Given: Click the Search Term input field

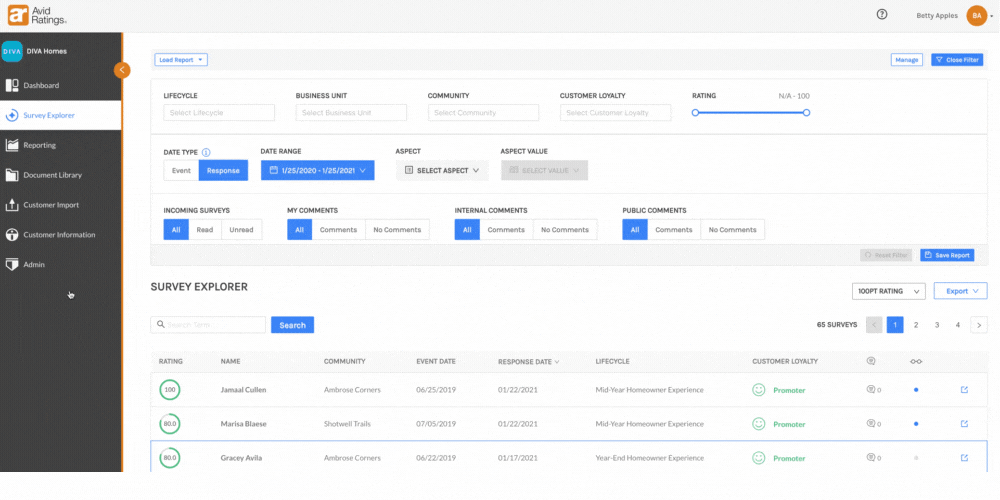Looking at the screenshot, I should click(x=208, y=325).
